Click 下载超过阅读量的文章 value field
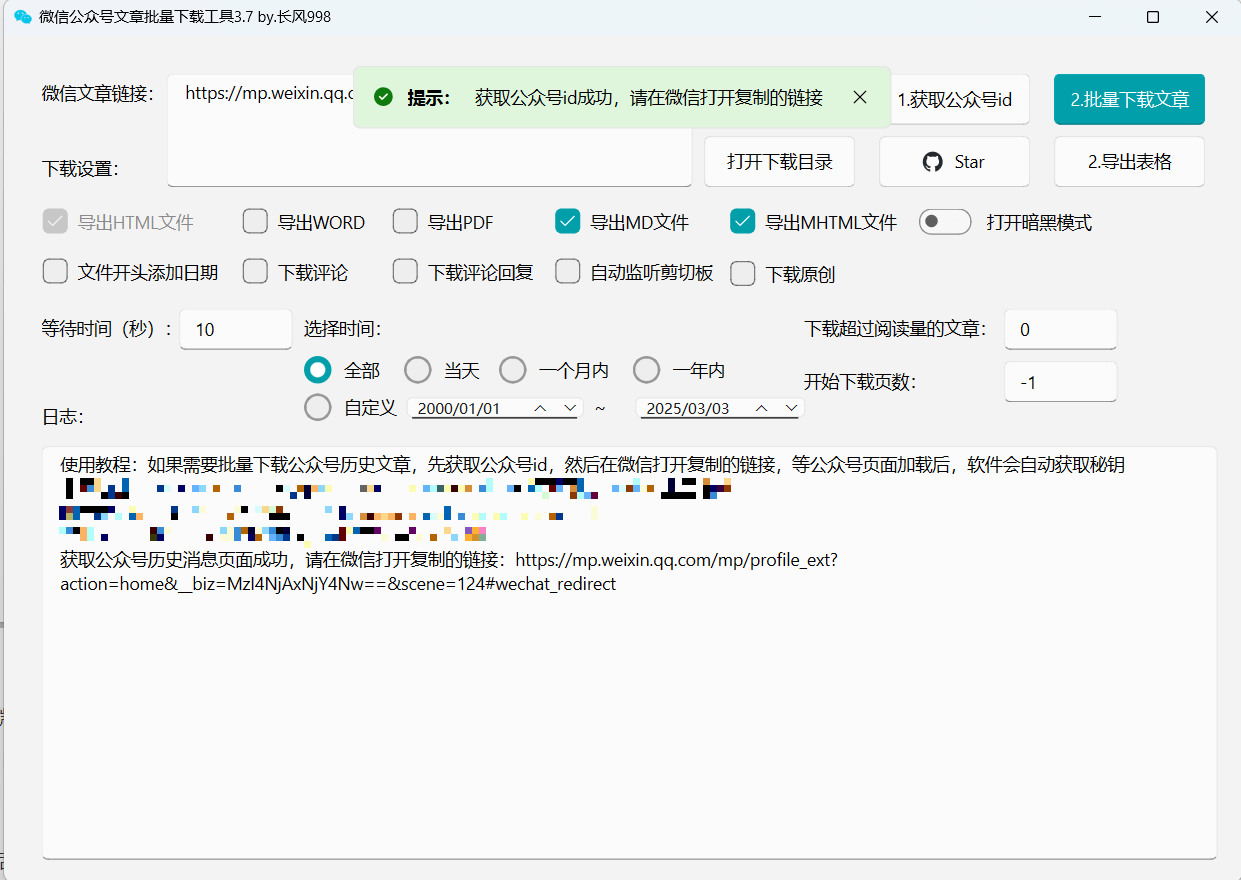Image resolution: width=1241 pixels, height=880 pixels. pyautogui.click(x=1060, y=329)
